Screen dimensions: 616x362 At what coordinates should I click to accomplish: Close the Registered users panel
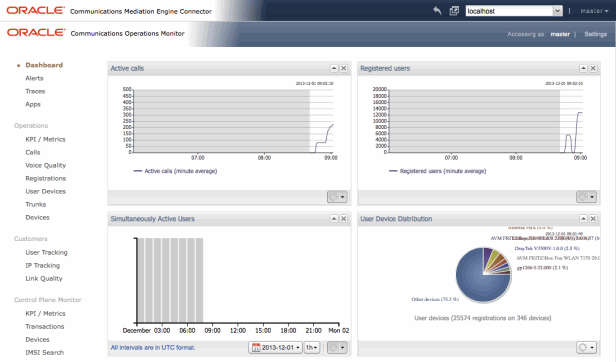(x=593, y=68)
